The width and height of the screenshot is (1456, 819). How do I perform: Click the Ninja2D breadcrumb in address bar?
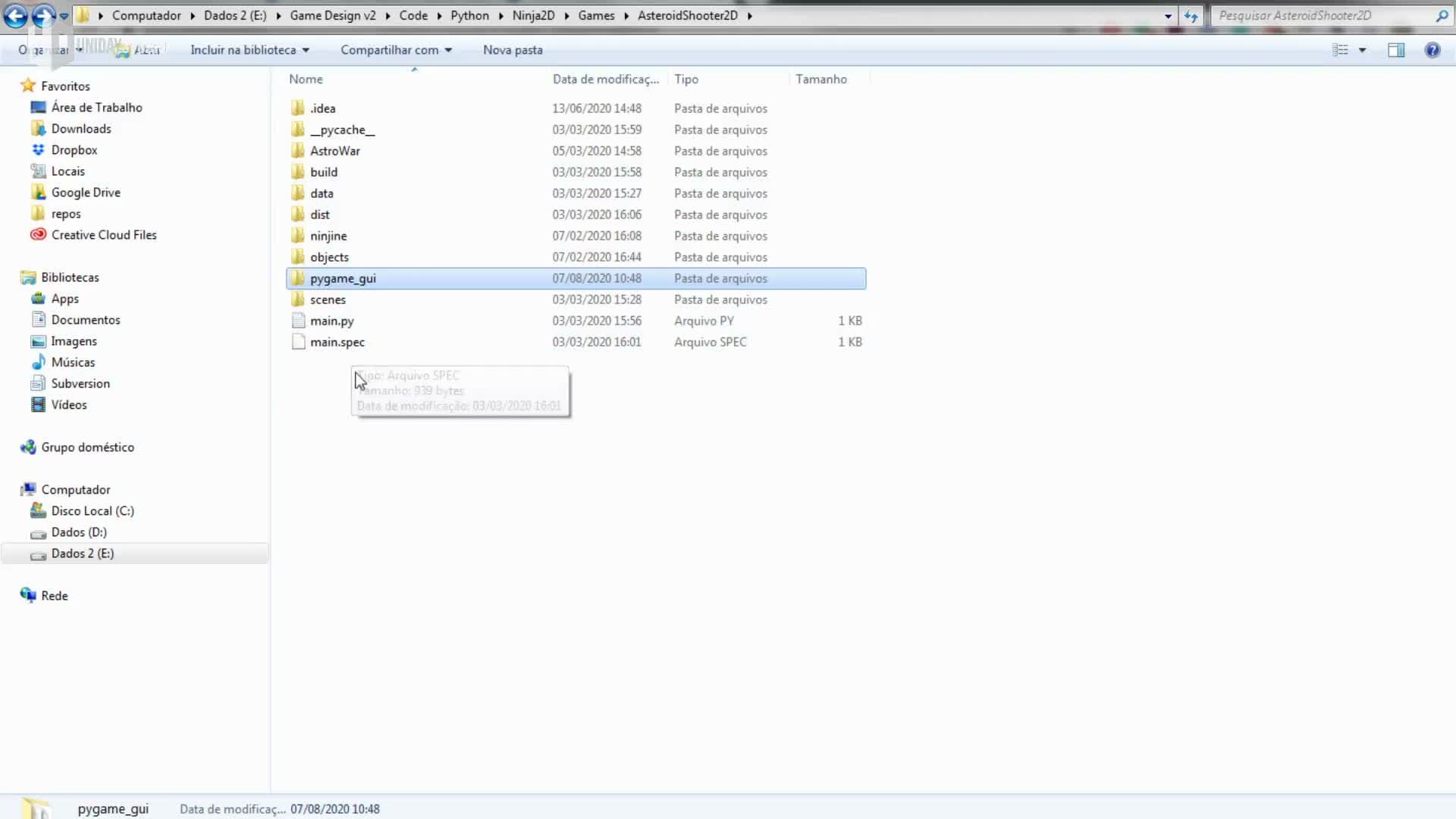tap(533, 15)
